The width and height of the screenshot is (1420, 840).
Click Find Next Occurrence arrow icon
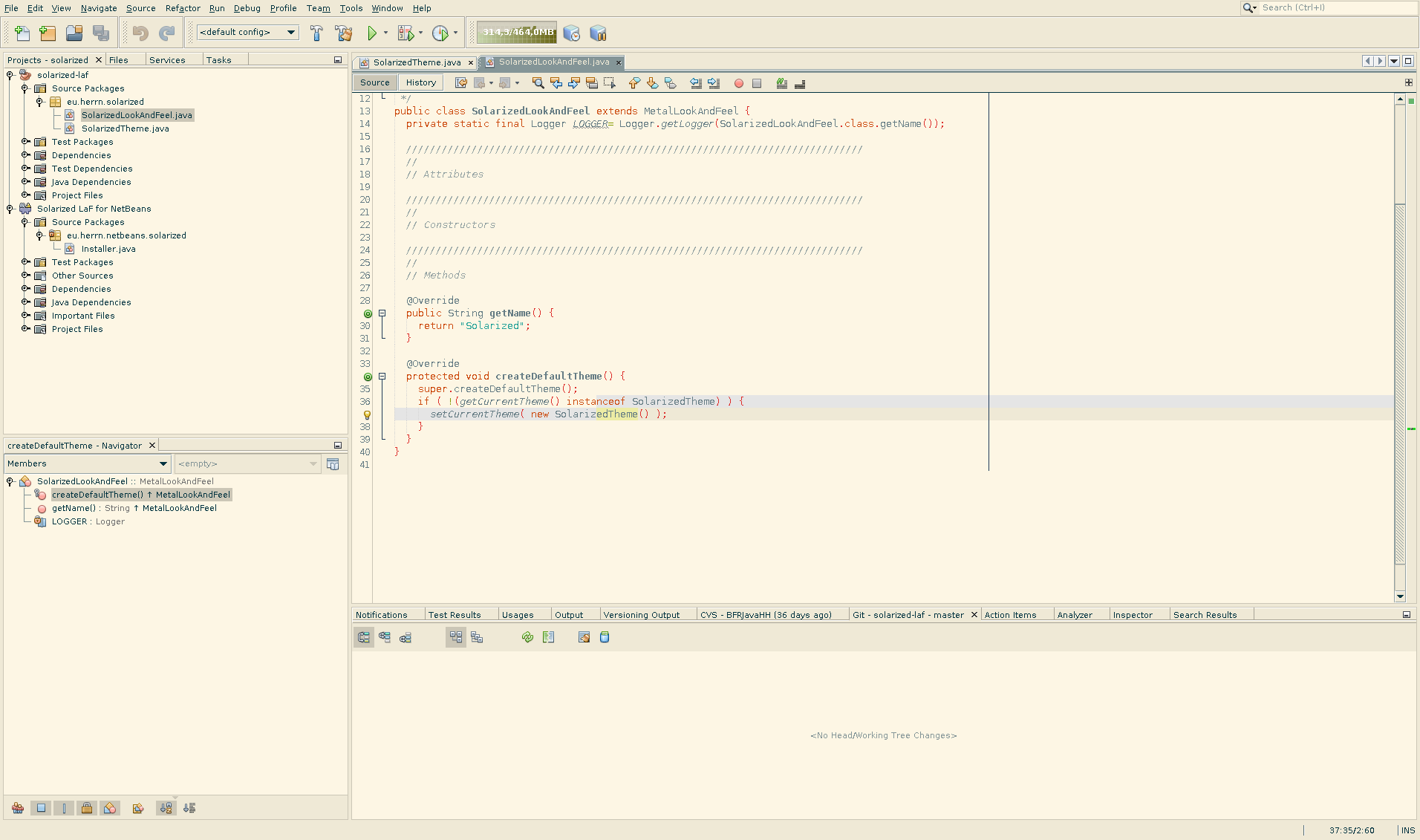574,83
